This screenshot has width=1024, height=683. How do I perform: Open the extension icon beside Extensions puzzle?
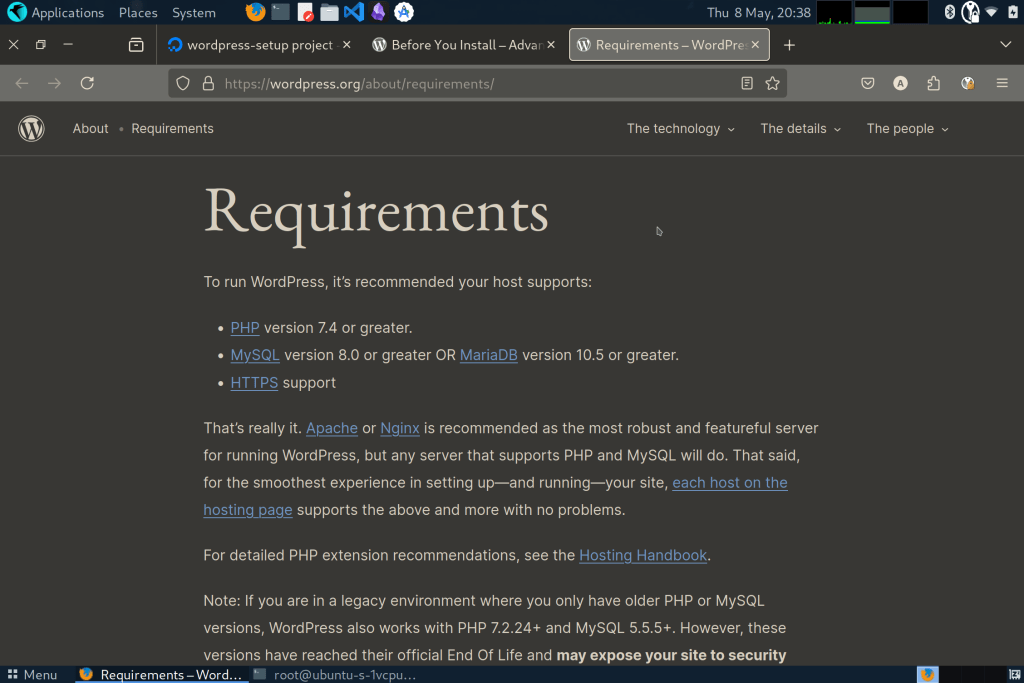967,83
